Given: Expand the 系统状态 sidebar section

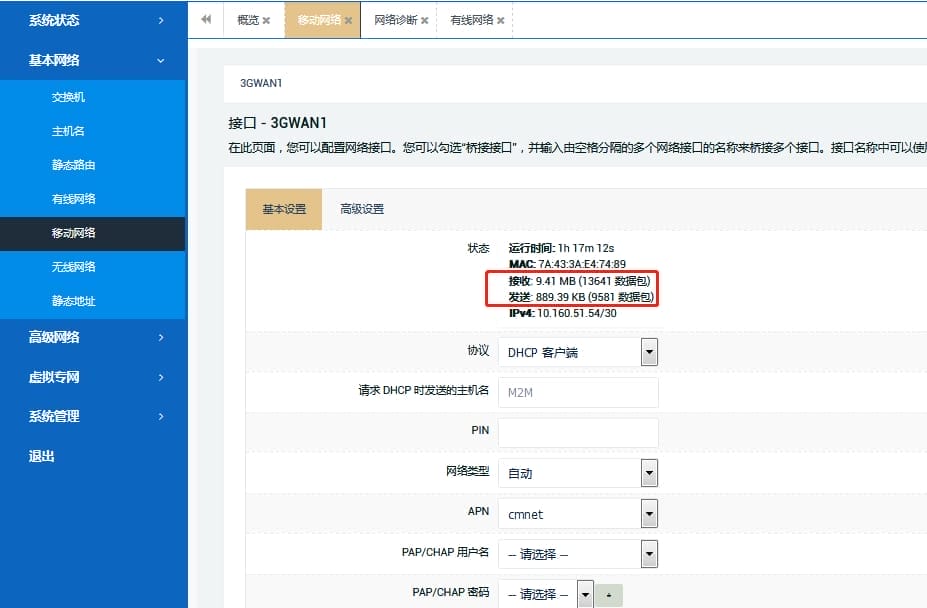Looking at the screenshot, I should 93,20.
